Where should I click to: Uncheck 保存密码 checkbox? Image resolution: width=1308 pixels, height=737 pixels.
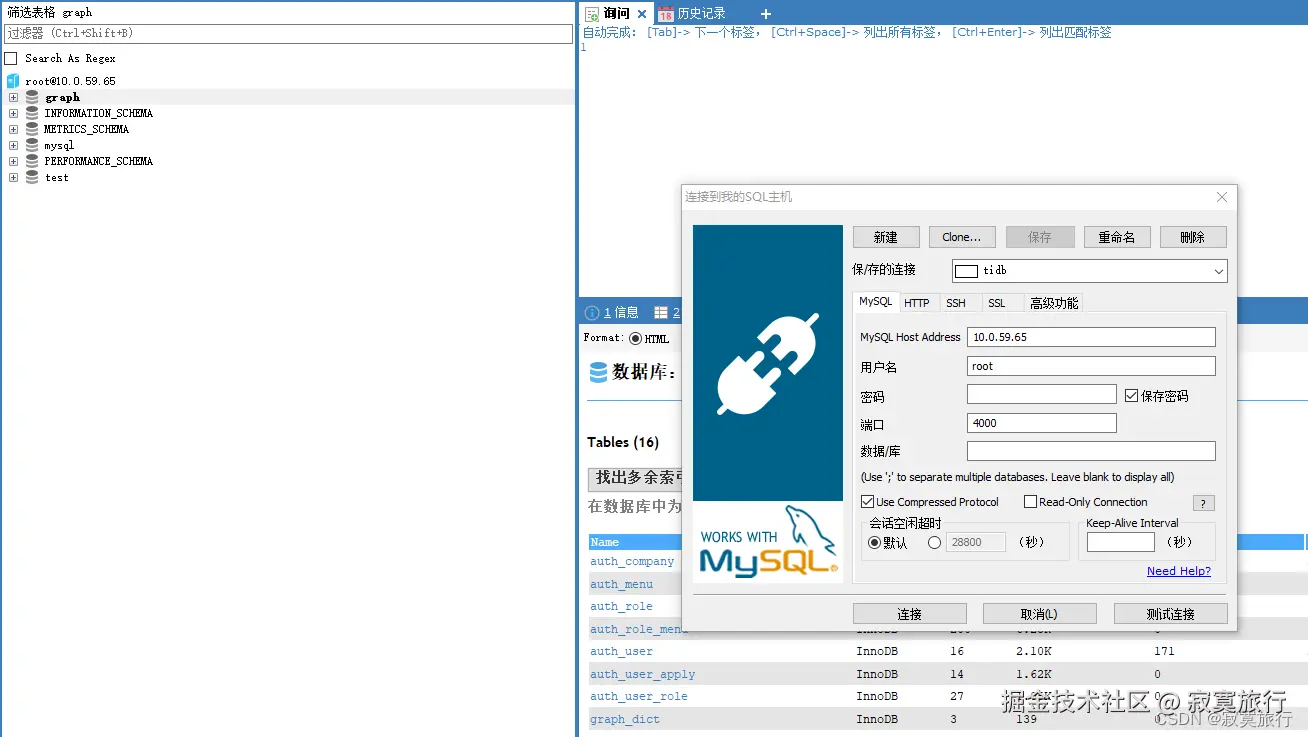tap(1131, 396)
